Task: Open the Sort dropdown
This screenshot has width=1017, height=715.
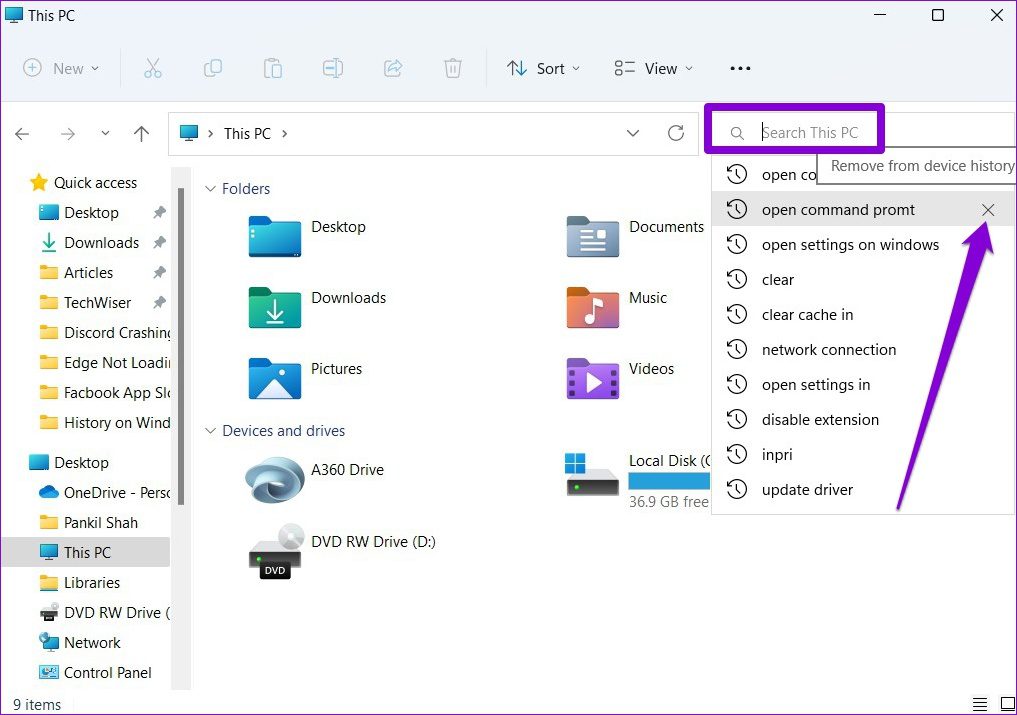Action: coord(544,68)
